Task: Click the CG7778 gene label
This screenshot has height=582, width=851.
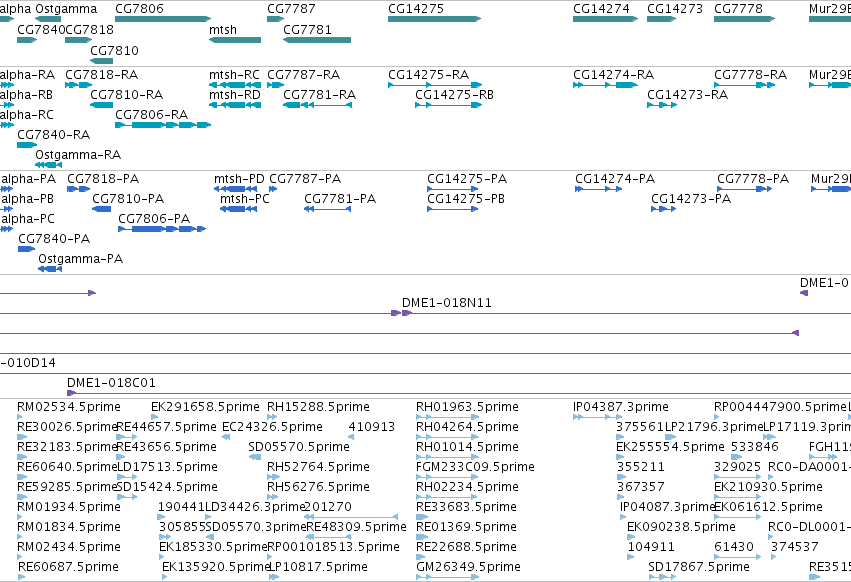Action: [x=738, y=9]
